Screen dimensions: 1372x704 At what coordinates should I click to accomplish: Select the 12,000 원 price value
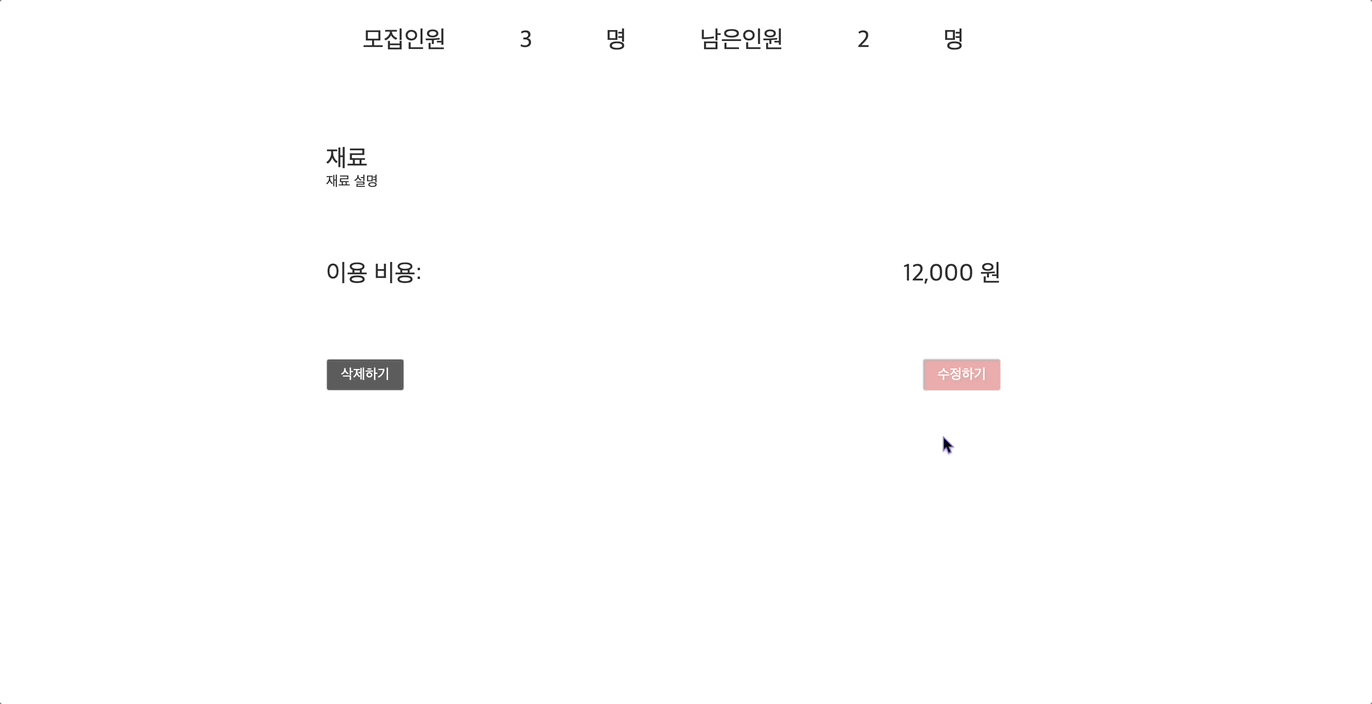coord(950,271)
